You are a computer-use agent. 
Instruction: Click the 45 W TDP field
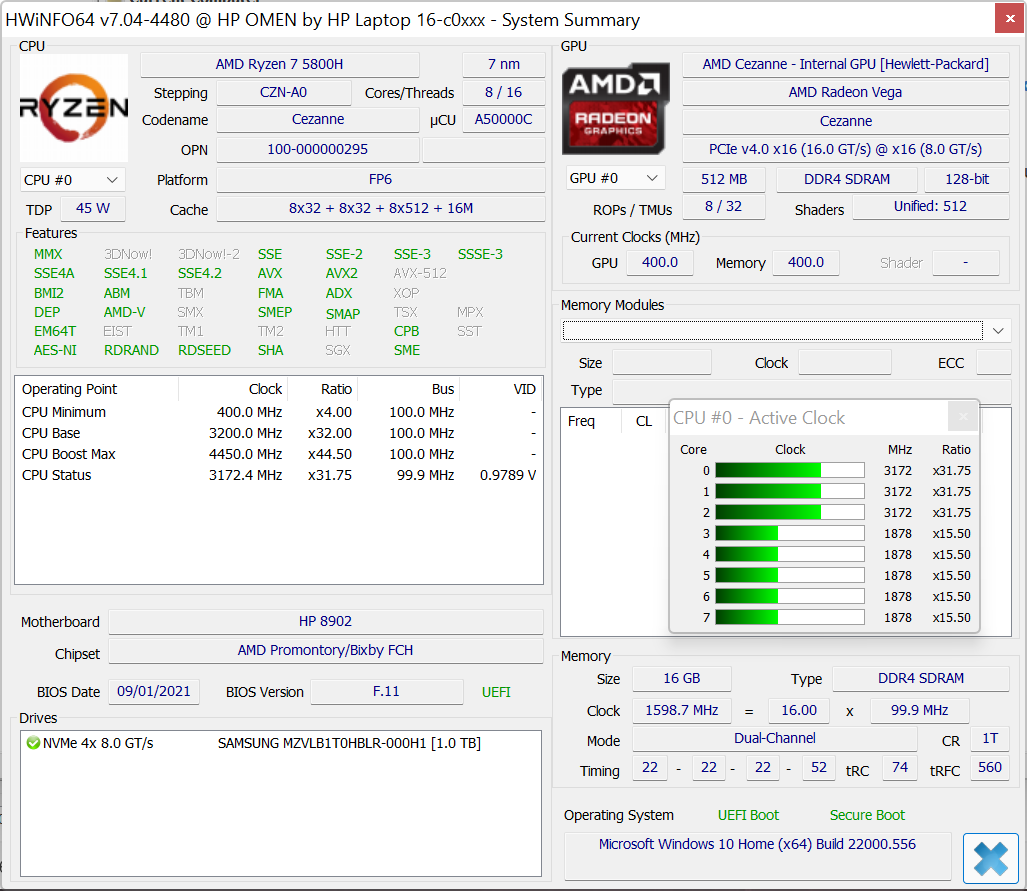[x=93, y=208]
